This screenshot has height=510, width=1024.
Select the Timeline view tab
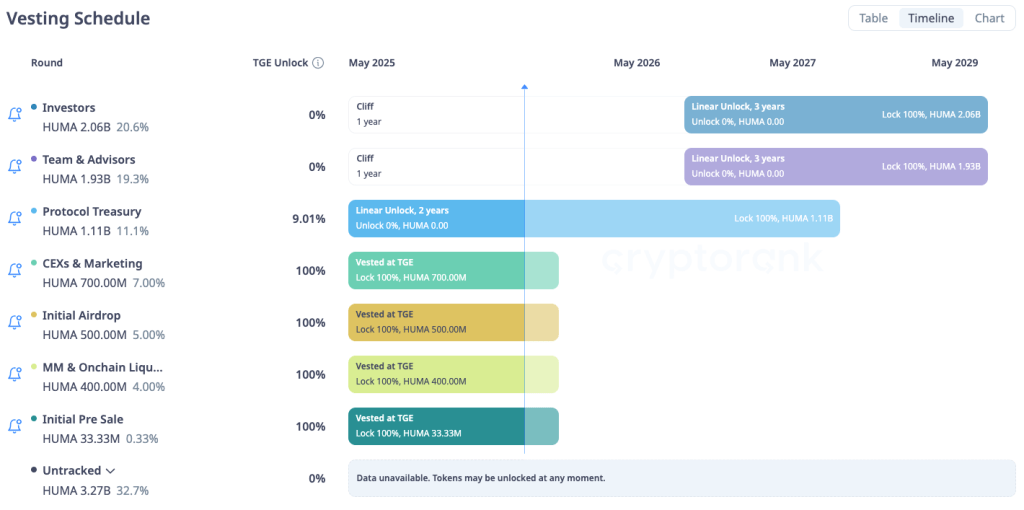pyautogui.click(x=931, y=18)
